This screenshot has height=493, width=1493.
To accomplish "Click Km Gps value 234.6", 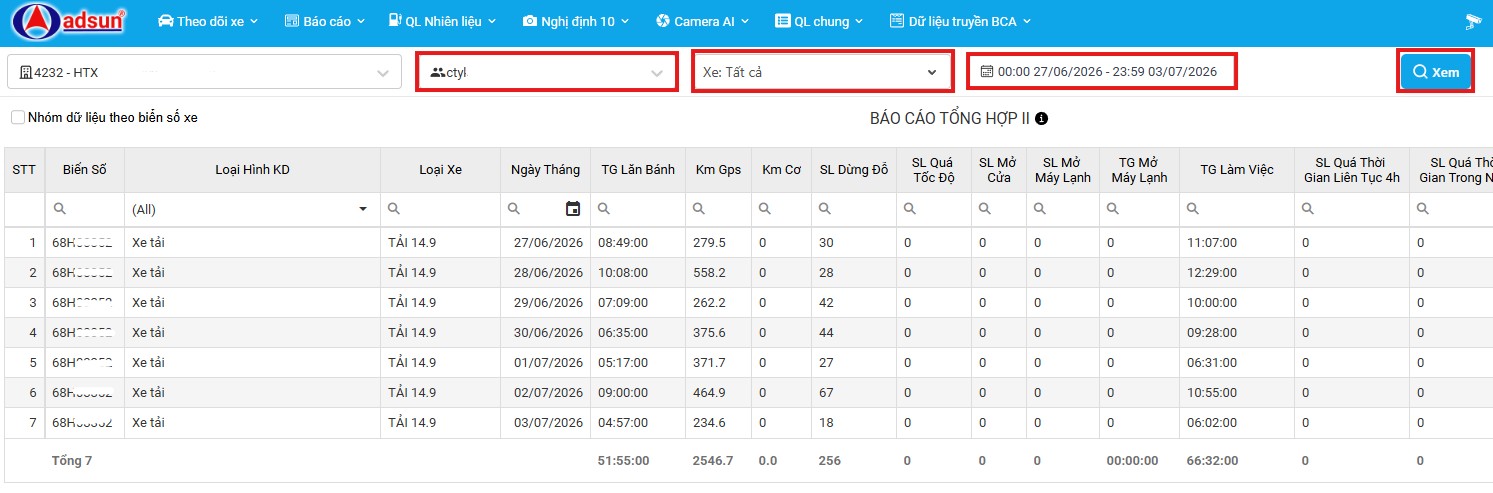I will pyautogui.click(x=709, y=423).
